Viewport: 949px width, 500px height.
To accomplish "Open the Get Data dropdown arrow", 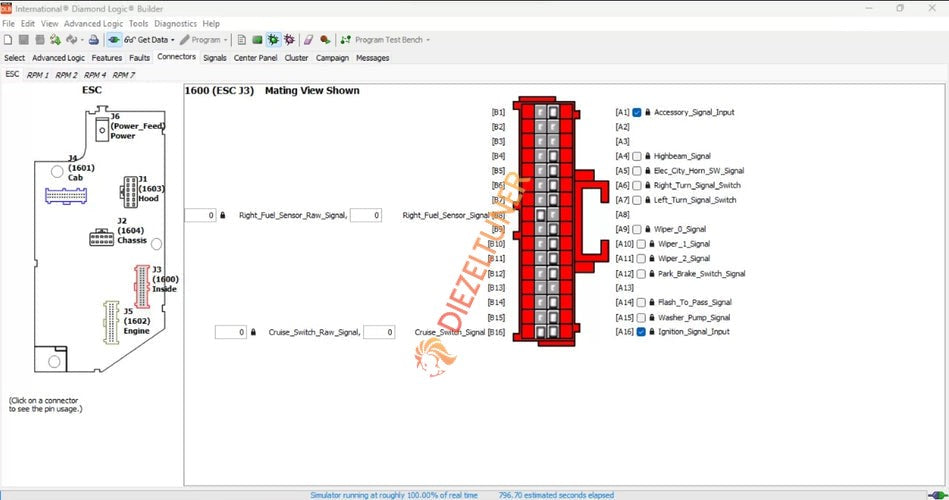I will tap(172, 40).
